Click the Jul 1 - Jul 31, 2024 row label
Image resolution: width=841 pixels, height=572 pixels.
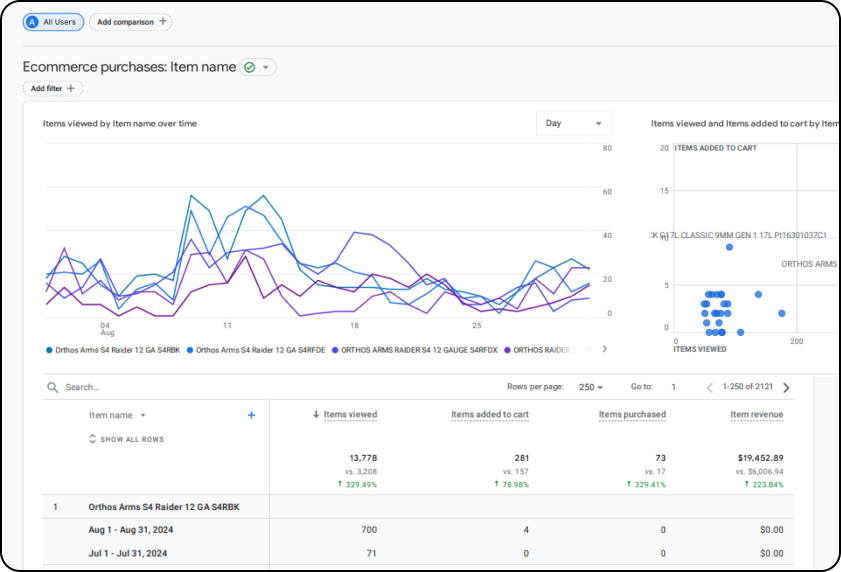coord(128,553)
